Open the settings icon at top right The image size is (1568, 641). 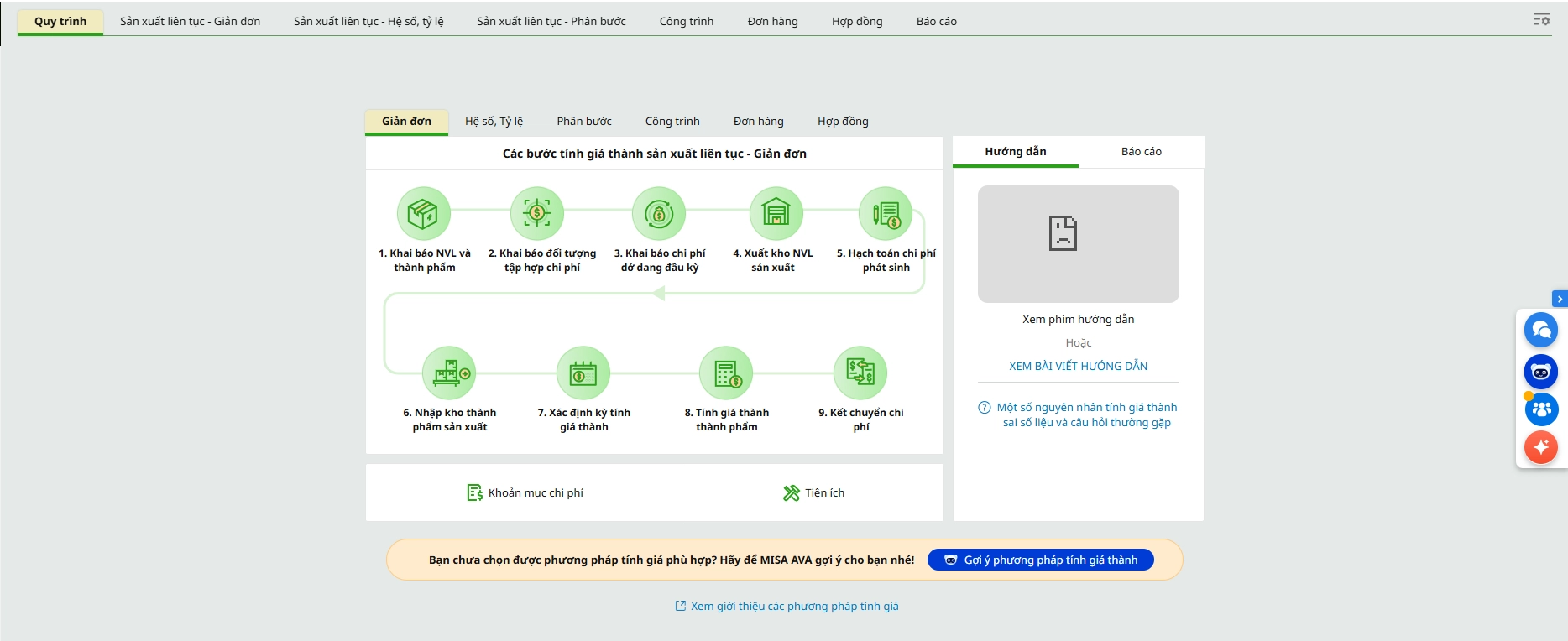click(x=1541, y=20)
